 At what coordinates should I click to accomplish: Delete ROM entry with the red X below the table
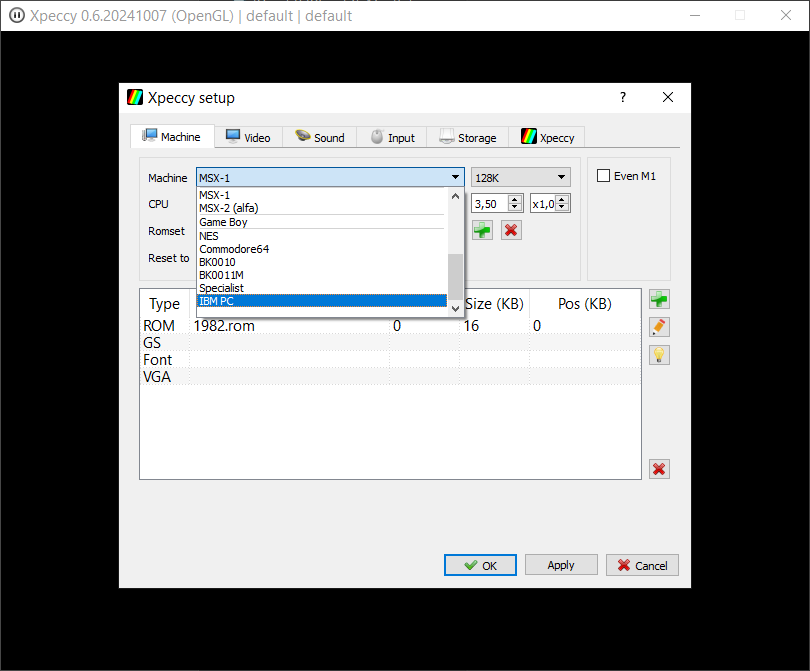659,469
